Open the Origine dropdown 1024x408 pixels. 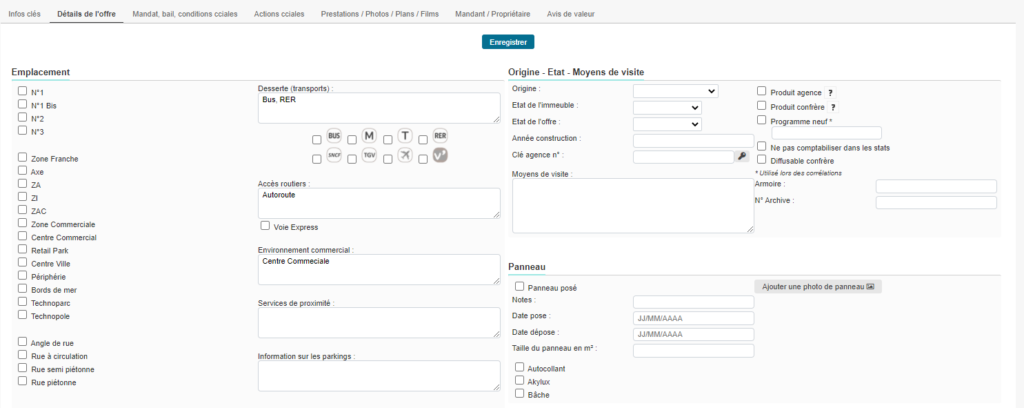click(x=675, y=91)
